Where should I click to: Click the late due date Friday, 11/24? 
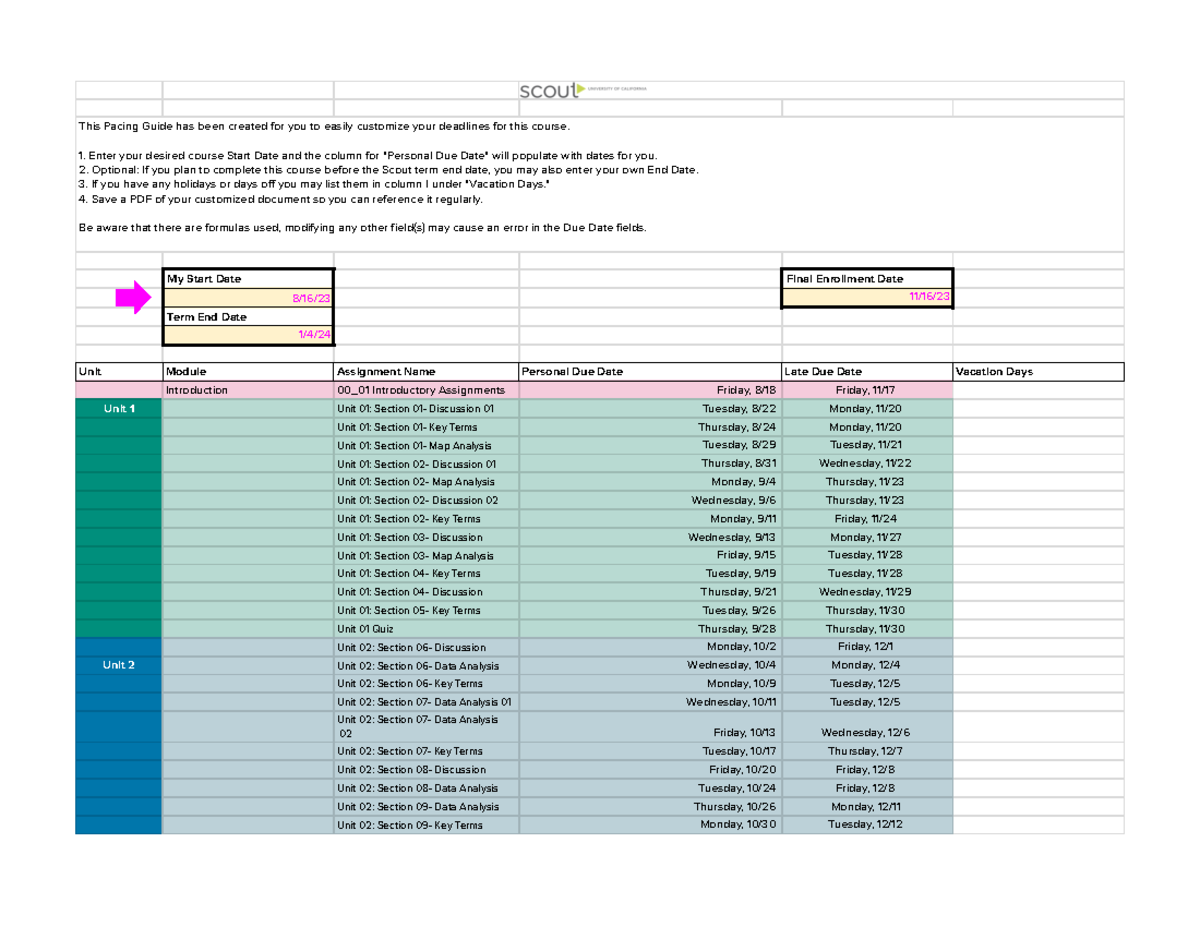point(866,519)
